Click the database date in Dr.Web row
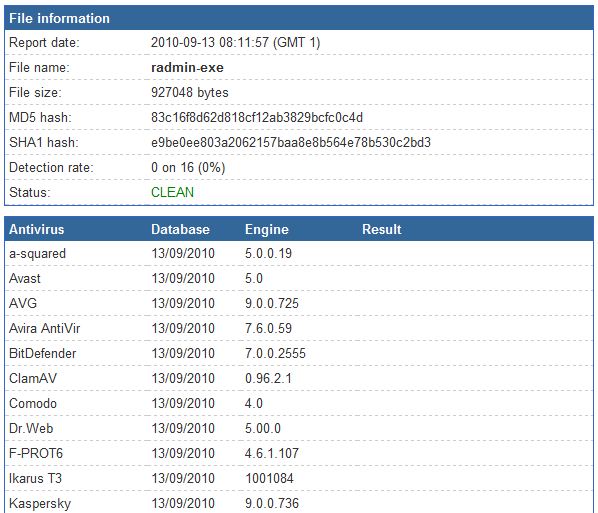The image size is (598, 513). pyautogui.click(x=183, y=428)
